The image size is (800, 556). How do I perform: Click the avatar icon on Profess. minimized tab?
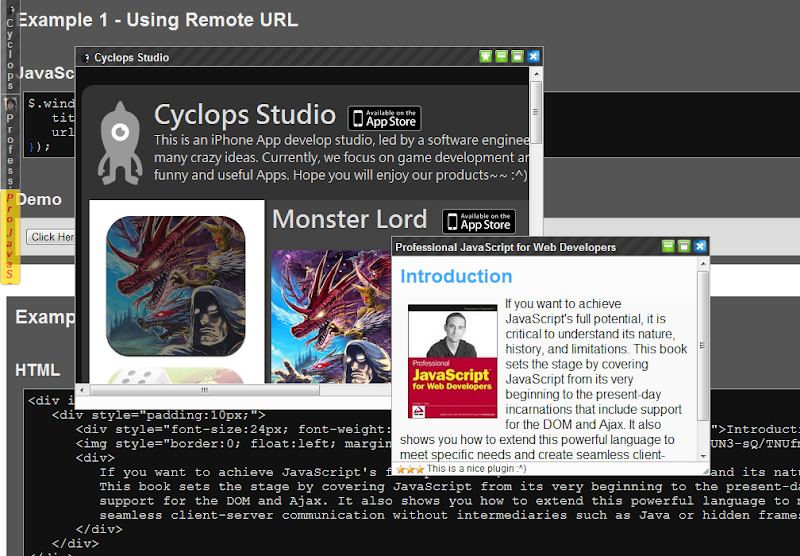pyautogui.click(x=10, y=105)
